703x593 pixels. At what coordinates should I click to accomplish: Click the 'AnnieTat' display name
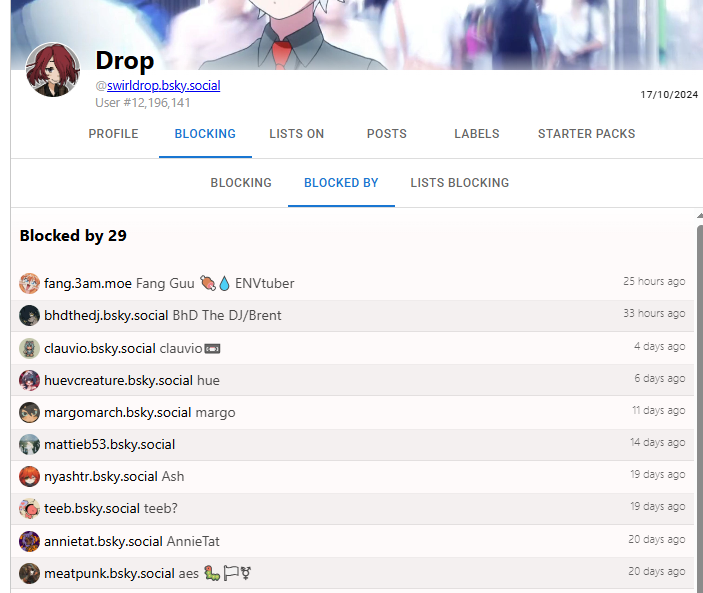[193, 541]
